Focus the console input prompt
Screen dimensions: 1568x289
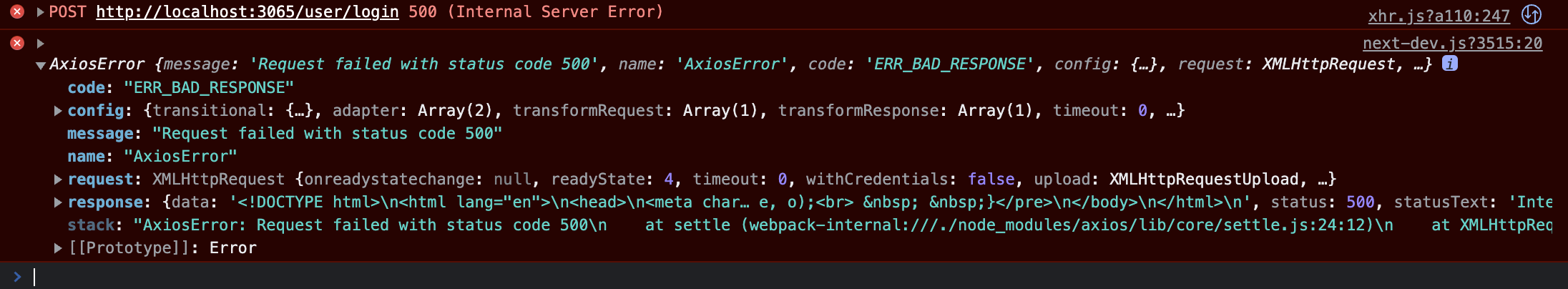[x=429, y=277]
